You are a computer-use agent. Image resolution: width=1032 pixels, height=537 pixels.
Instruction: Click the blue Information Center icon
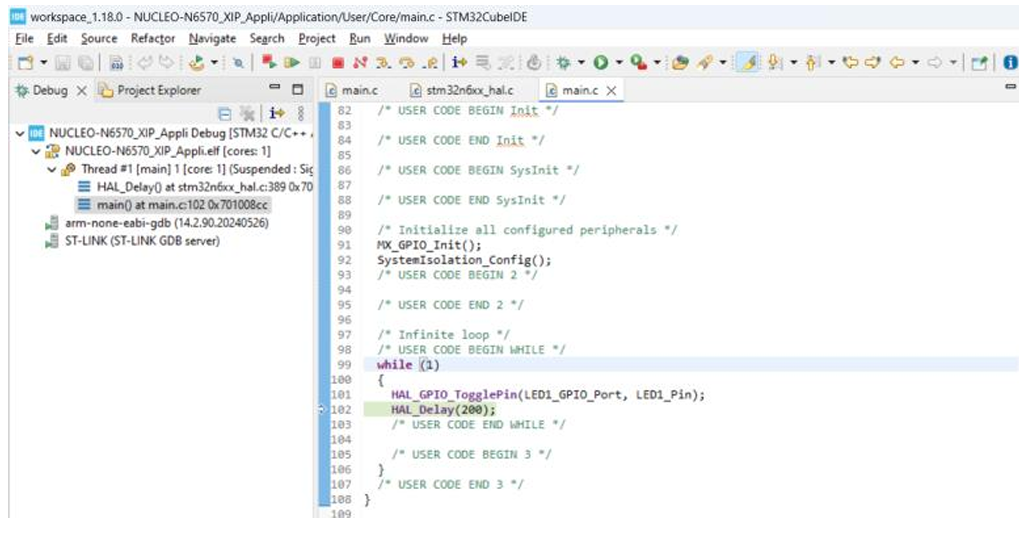click(1010, 63)
